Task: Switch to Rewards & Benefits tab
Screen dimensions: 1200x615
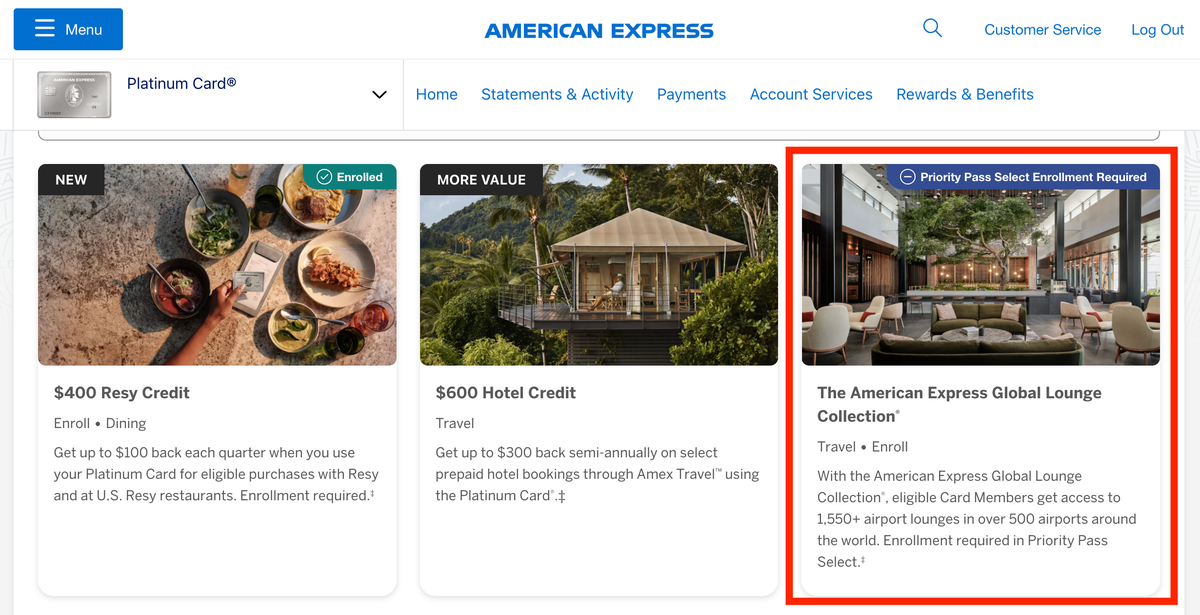Action: [x=964, y=94]
